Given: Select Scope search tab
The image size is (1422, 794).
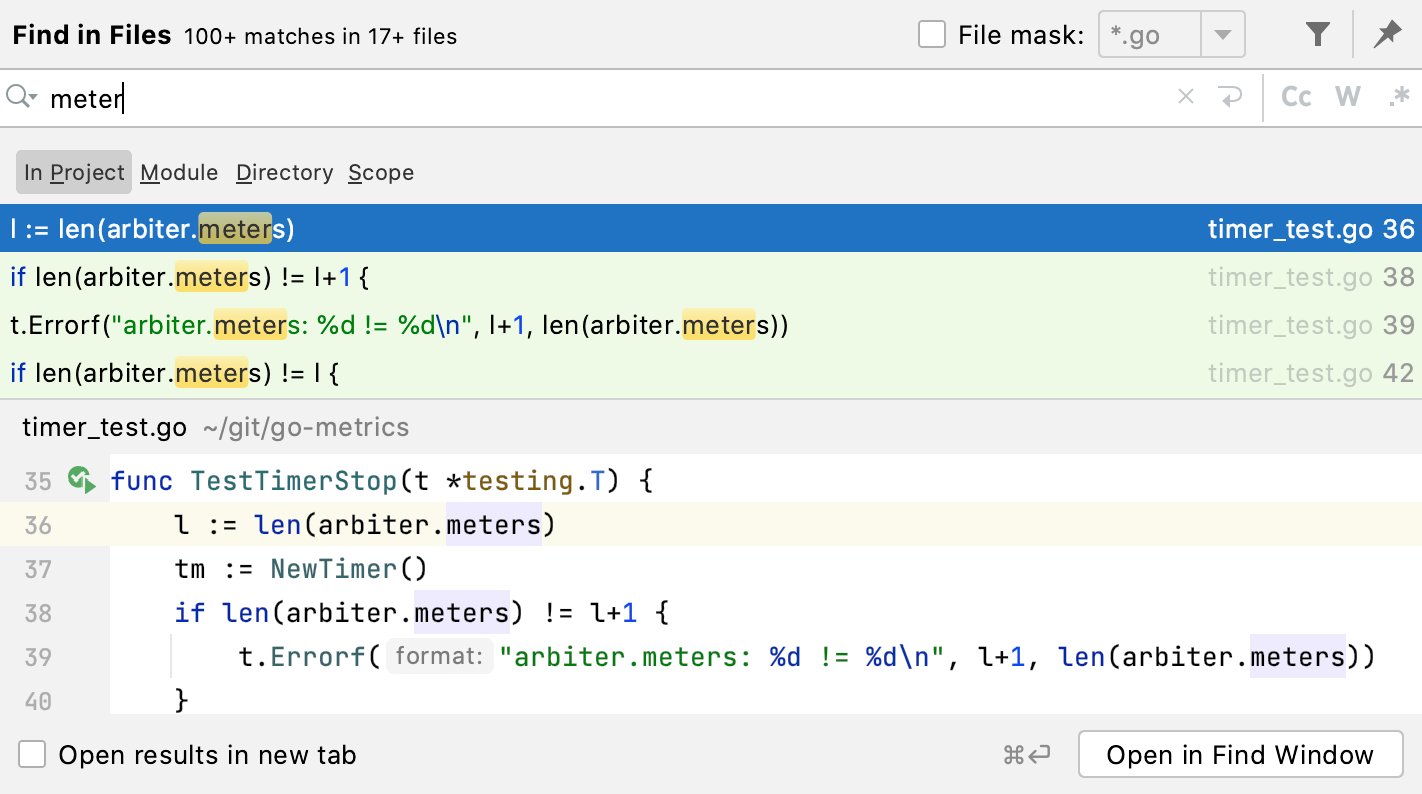Looking at the screenshot, I should coord(381,173).
